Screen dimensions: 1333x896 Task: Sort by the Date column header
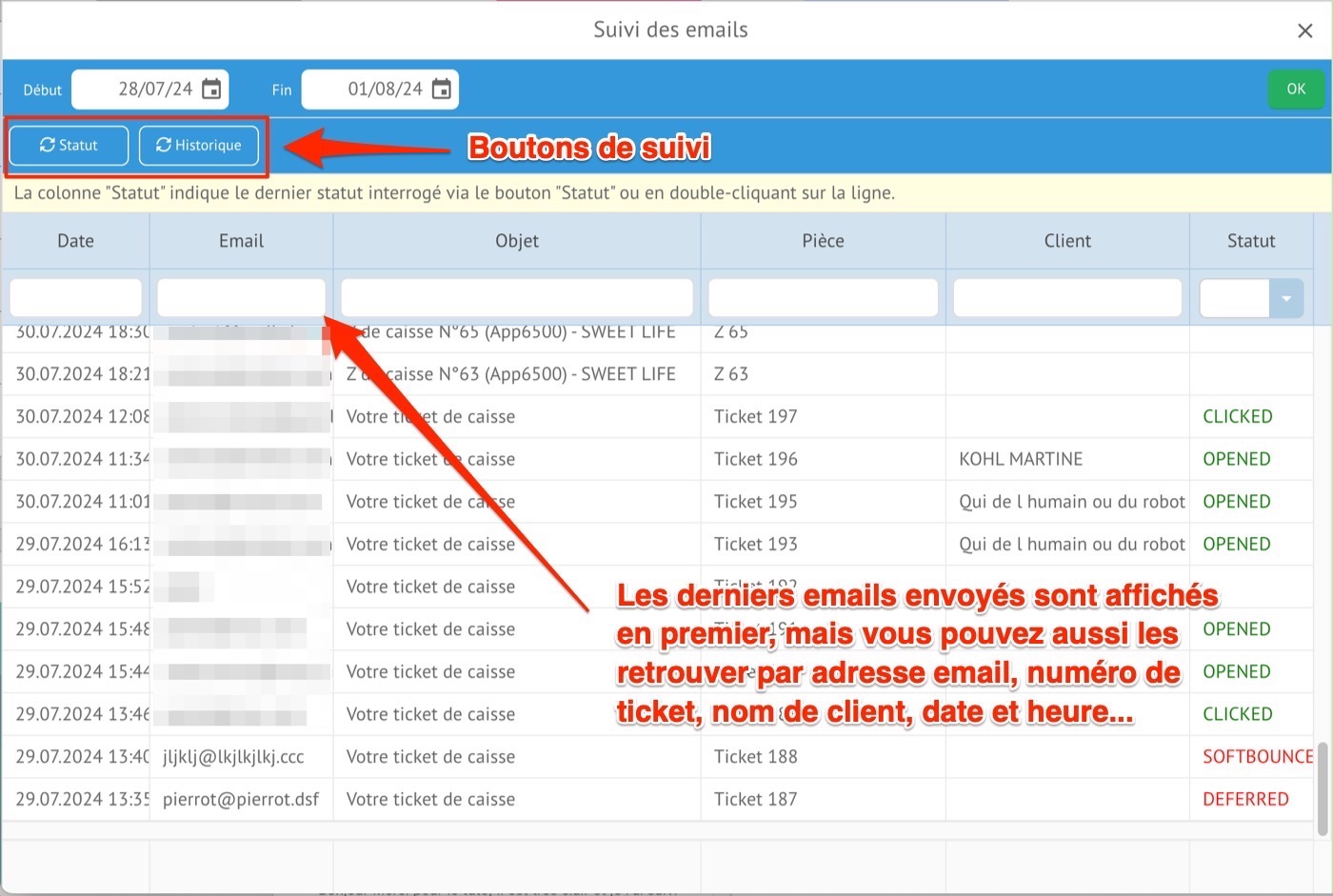click(75, 241)
